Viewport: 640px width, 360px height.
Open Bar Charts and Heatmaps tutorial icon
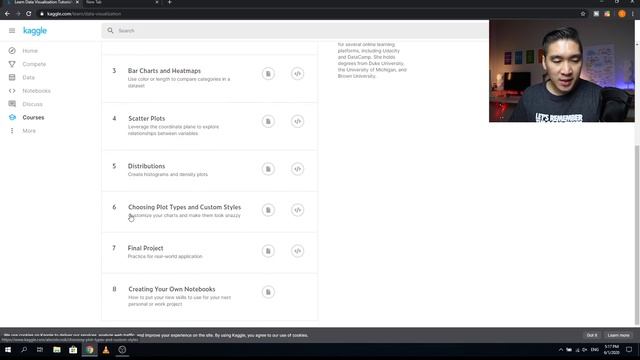(x=268, y=74)
